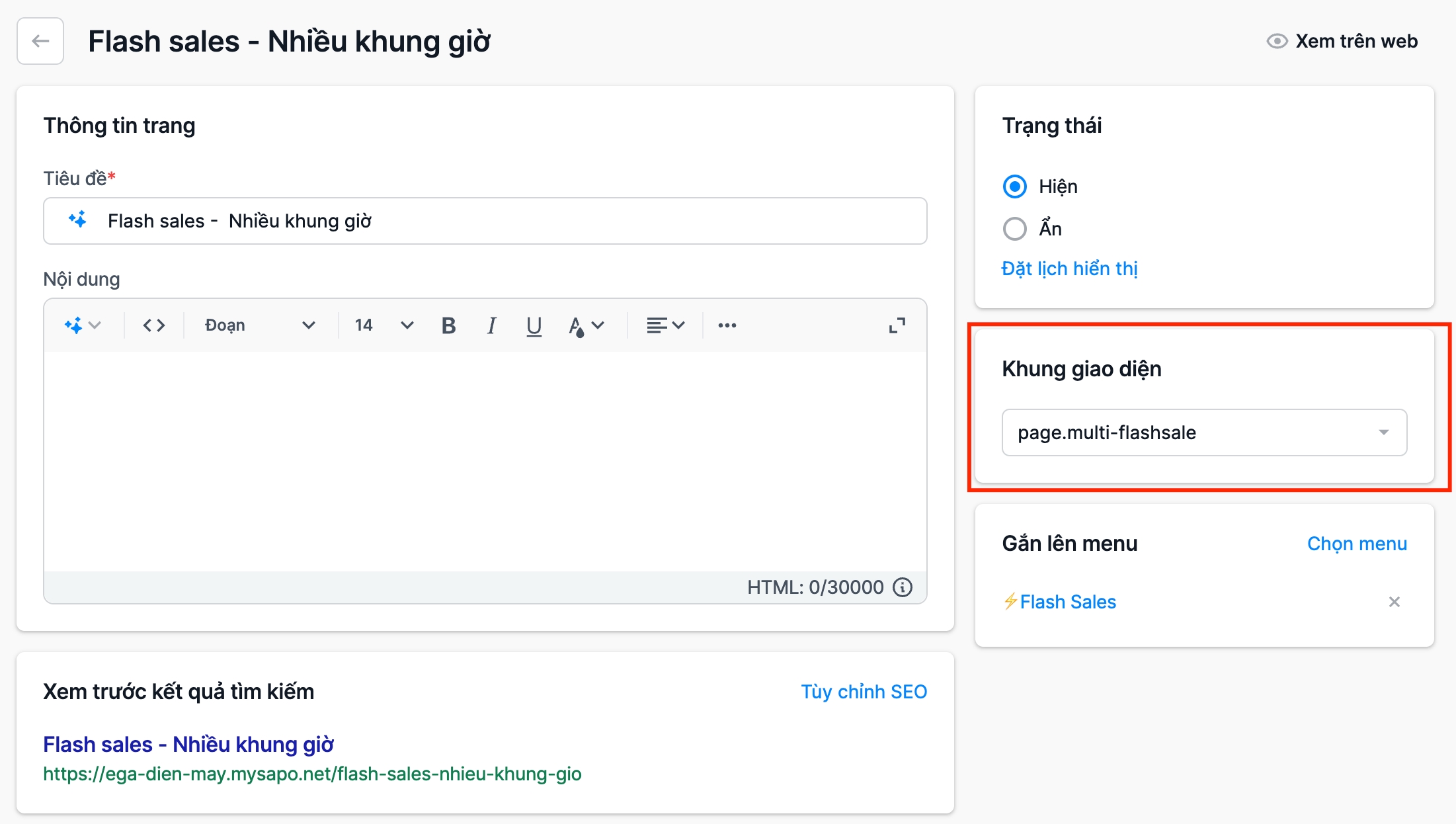Show more editor toolbar options
The width and height of the screenshot is (1456, 824).
point(727,325)
